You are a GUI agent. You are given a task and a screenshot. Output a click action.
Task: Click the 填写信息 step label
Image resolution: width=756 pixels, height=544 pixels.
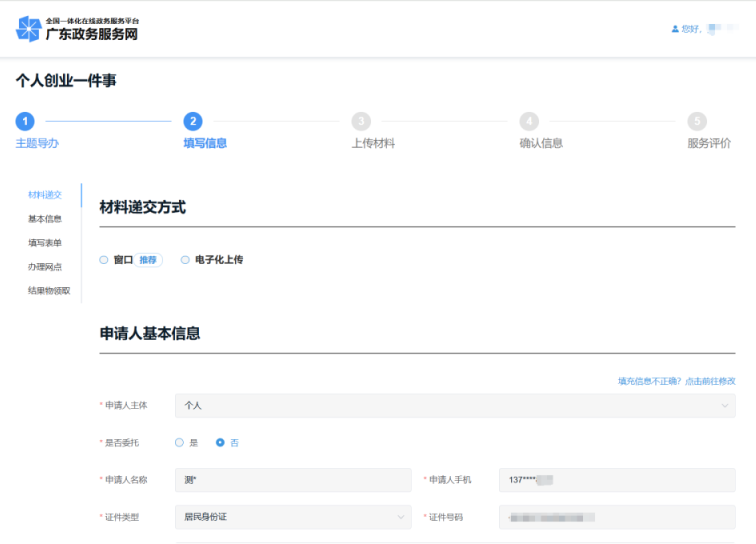(x=205, y=143)
